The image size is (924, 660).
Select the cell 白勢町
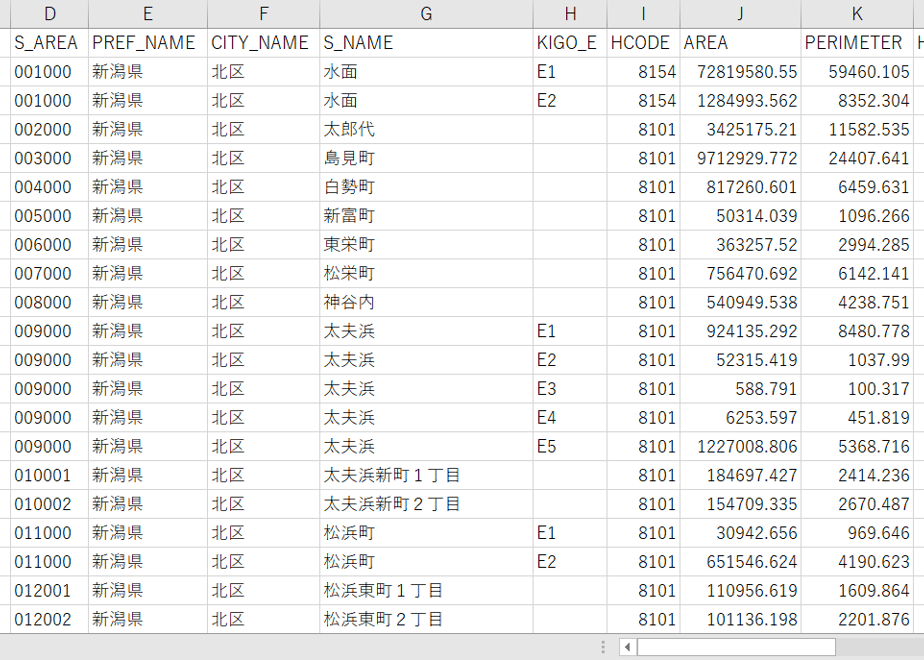coord(426,187)
